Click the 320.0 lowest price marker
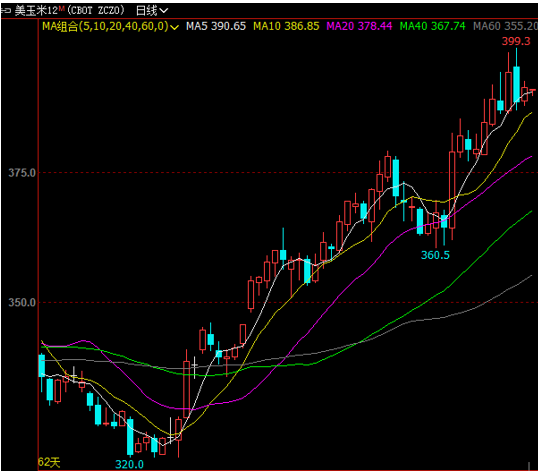 pos(129,464)
